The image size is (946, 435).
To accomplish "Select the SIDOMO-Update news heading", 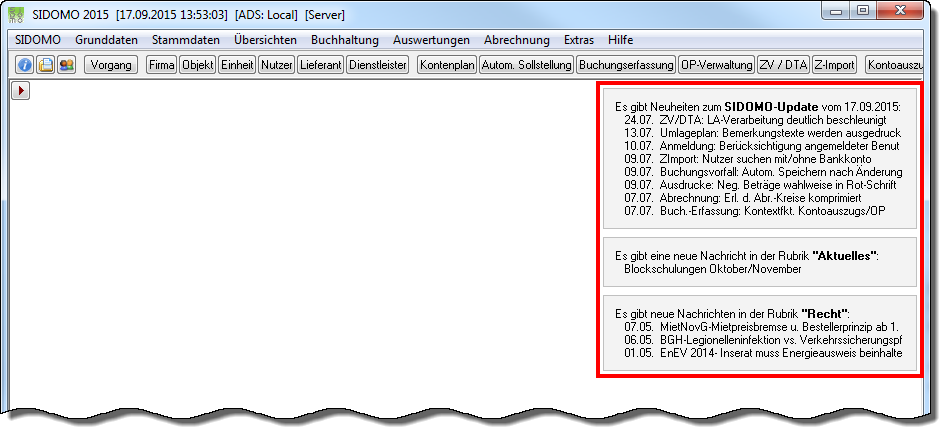I will pos(758,107).
